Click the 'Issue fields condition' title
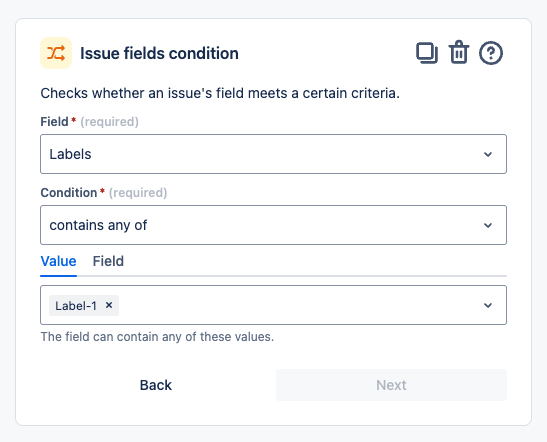547x442 pixels. [159, 53]
